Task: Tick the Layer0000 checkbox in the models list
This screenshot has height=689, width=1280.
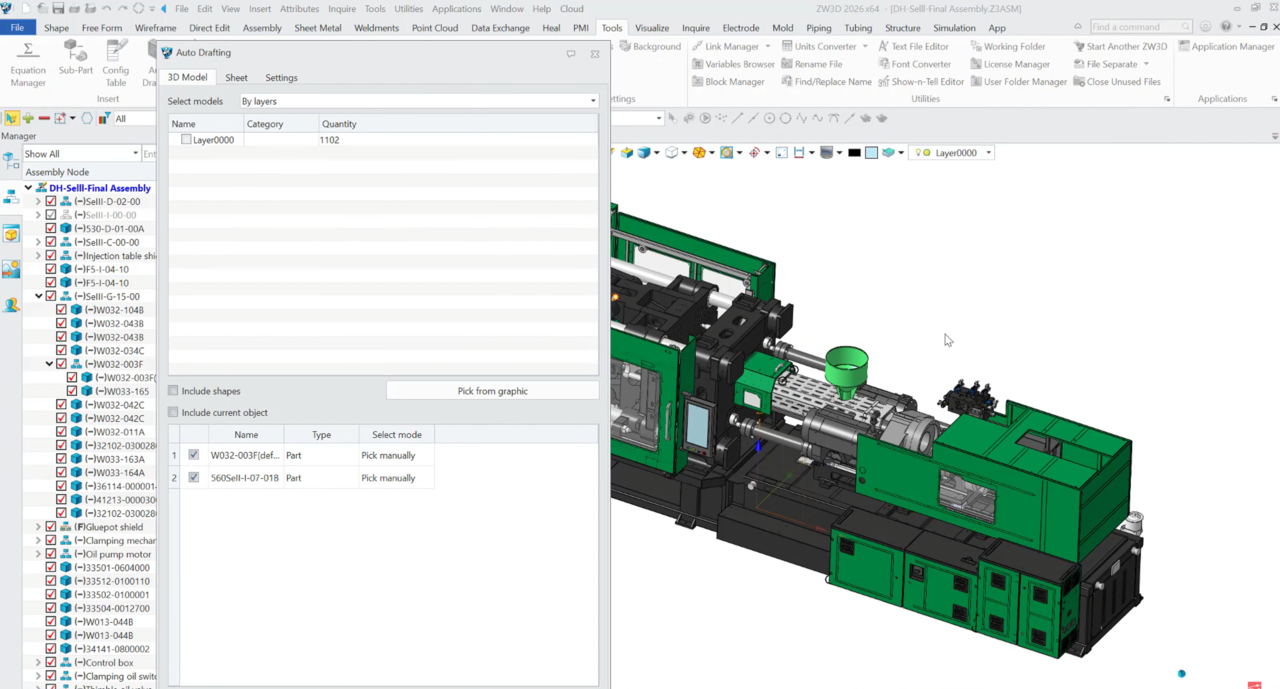Action: pyautogui.click(x=186, y=140)
